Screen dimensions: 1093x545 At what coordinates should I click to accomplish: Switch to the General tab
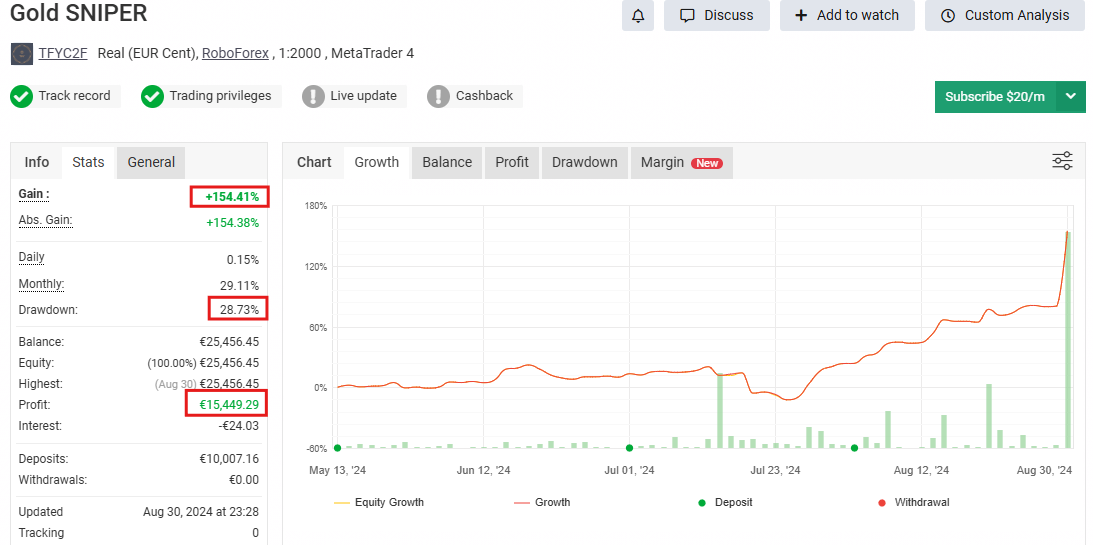click(x=151, y=162)
